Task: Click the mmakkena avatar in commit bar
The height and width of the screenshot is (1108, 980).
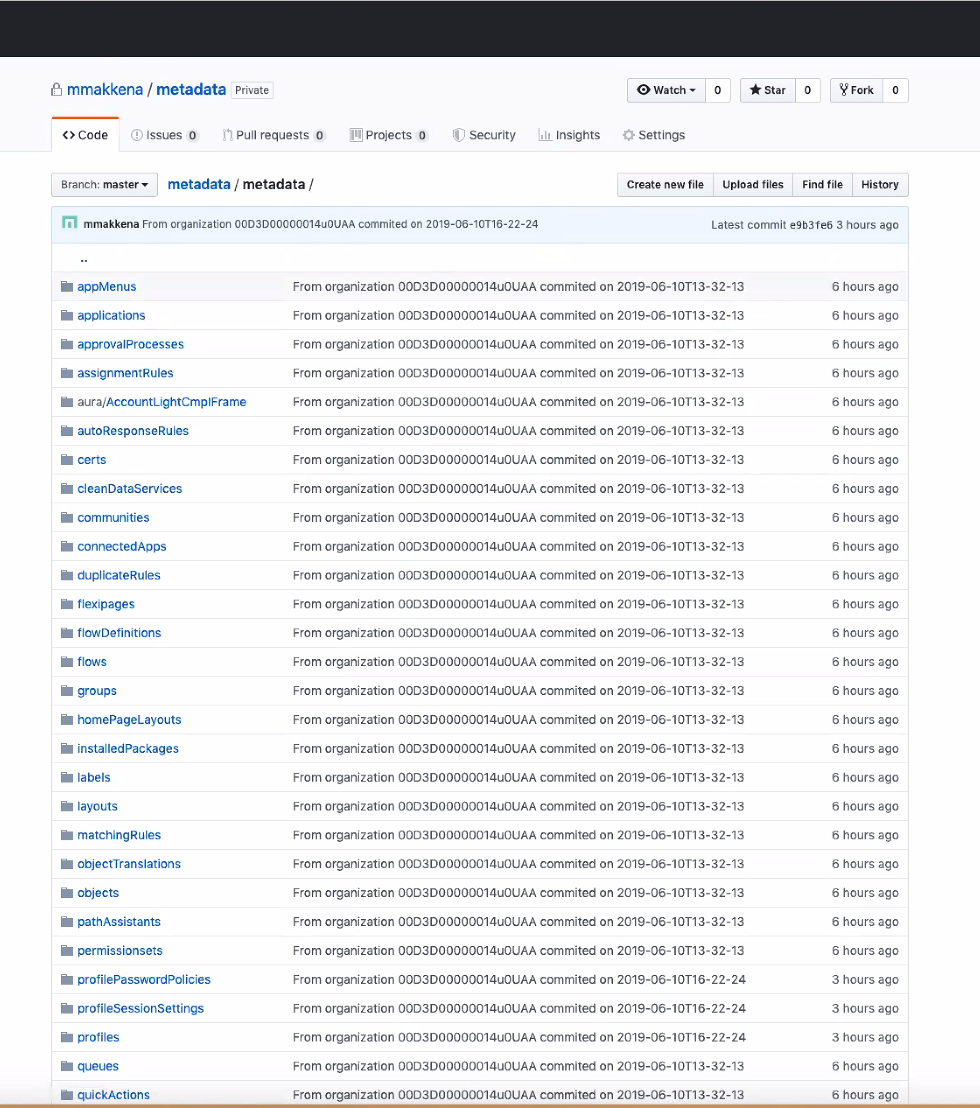Action: click(x=69, y=223)
